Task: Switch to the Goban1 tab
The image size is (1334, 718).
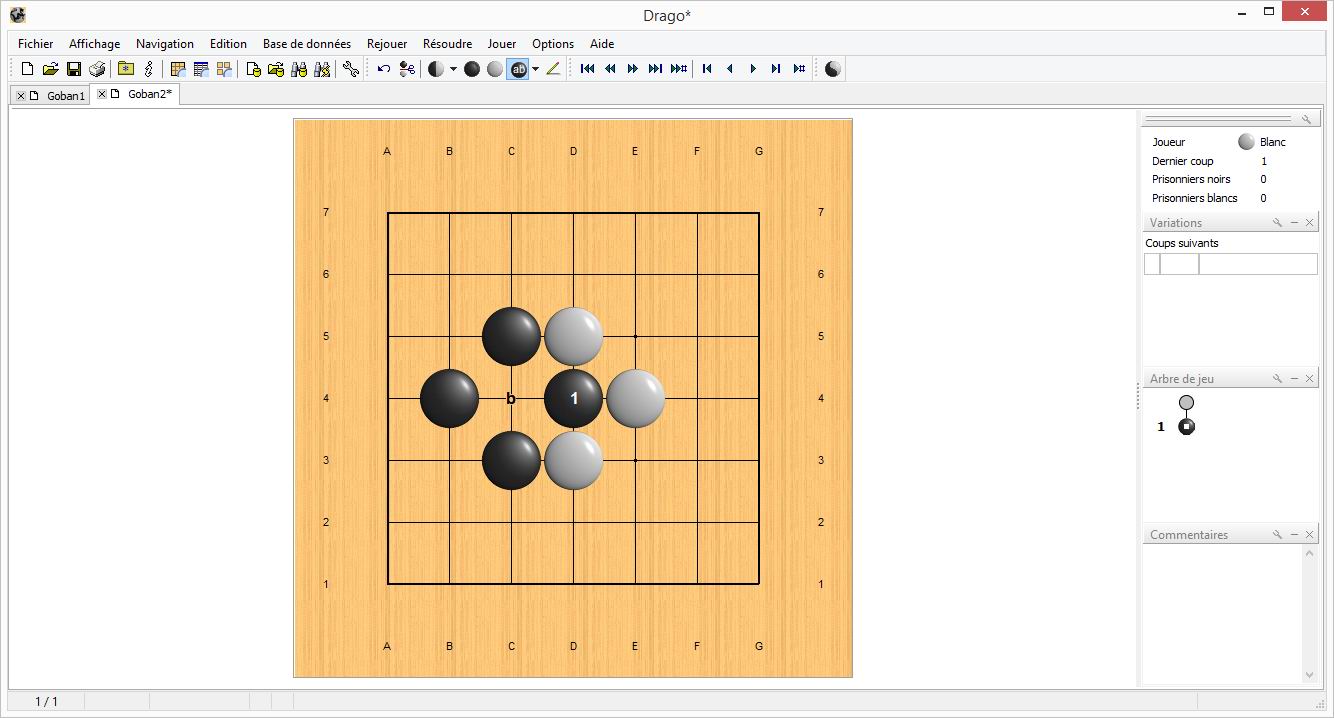Action: coord(66,96)
